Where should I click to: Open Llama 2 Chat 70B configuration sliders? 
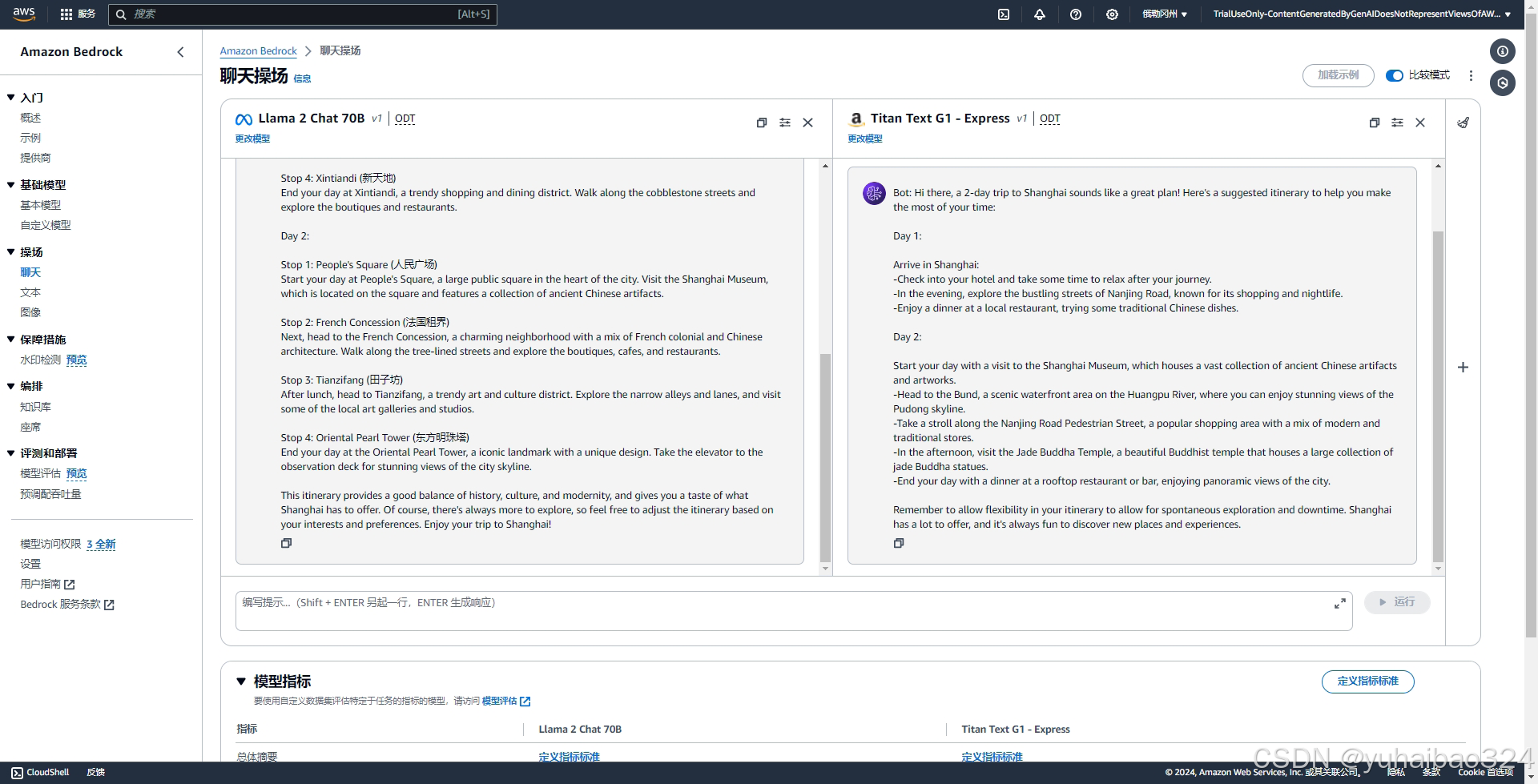pos(785,123)
